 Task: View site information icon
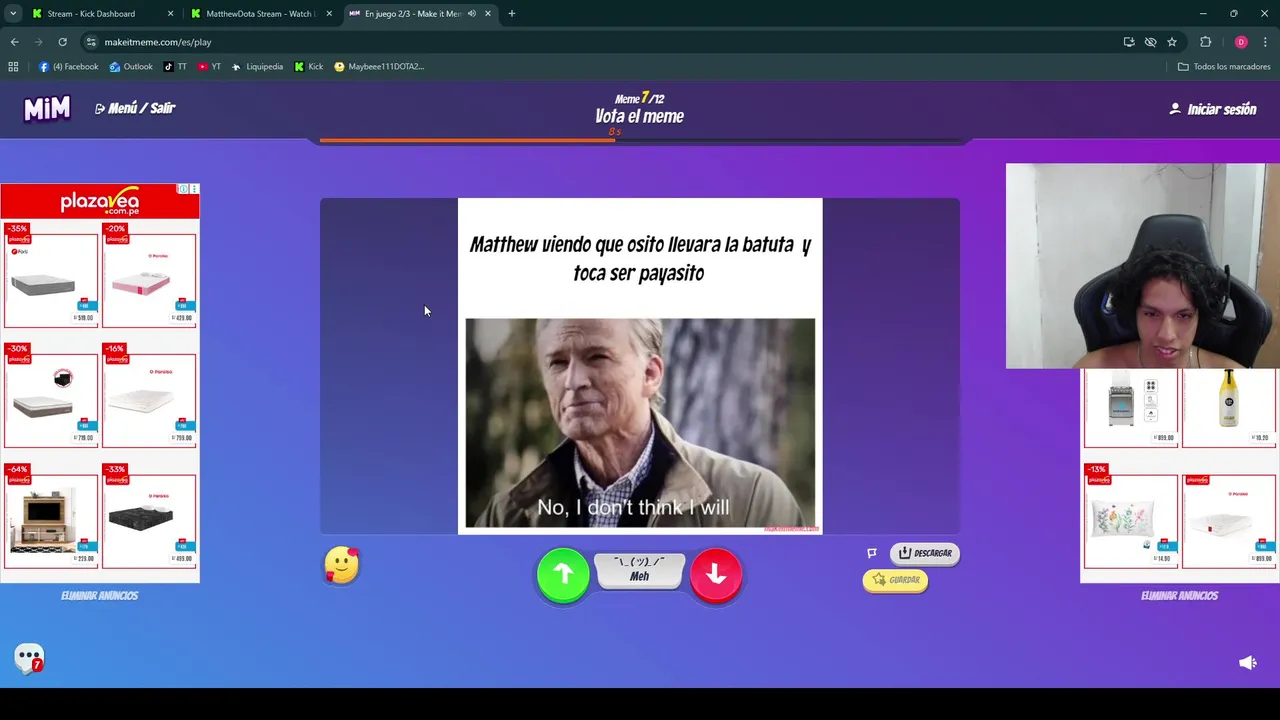tap(91, 42)
